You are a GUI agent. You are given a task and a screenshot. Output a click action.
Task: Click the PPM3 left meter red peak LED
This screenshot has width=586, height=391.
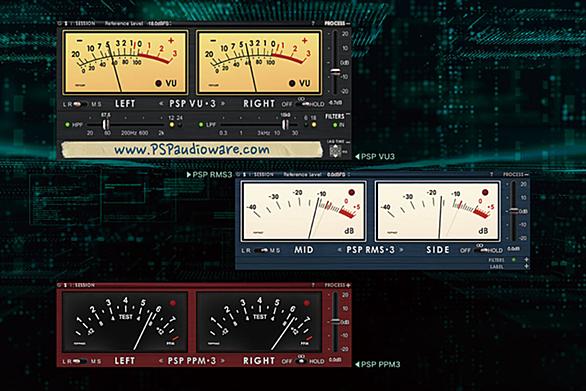pos(173,303)
